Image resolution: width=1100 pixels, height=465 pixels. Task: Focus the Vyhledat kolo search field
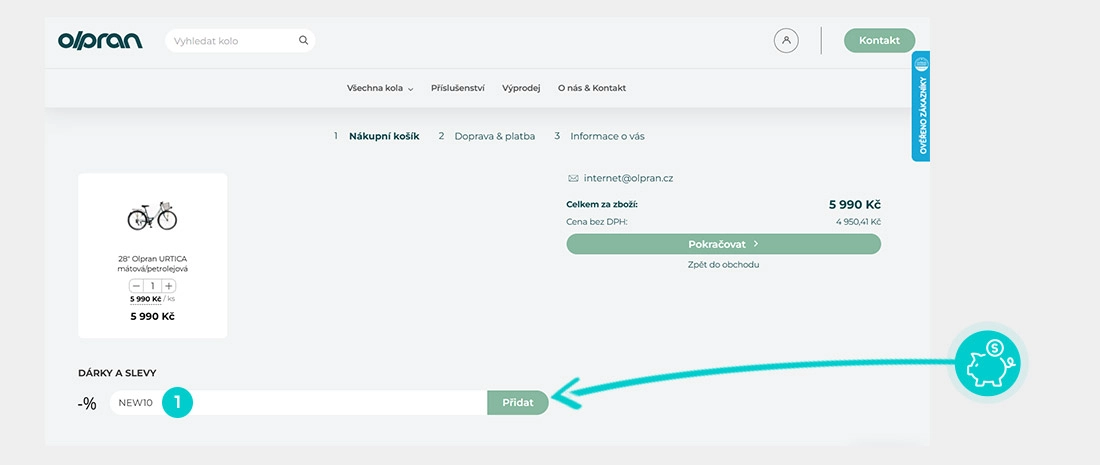click(240, 41)
